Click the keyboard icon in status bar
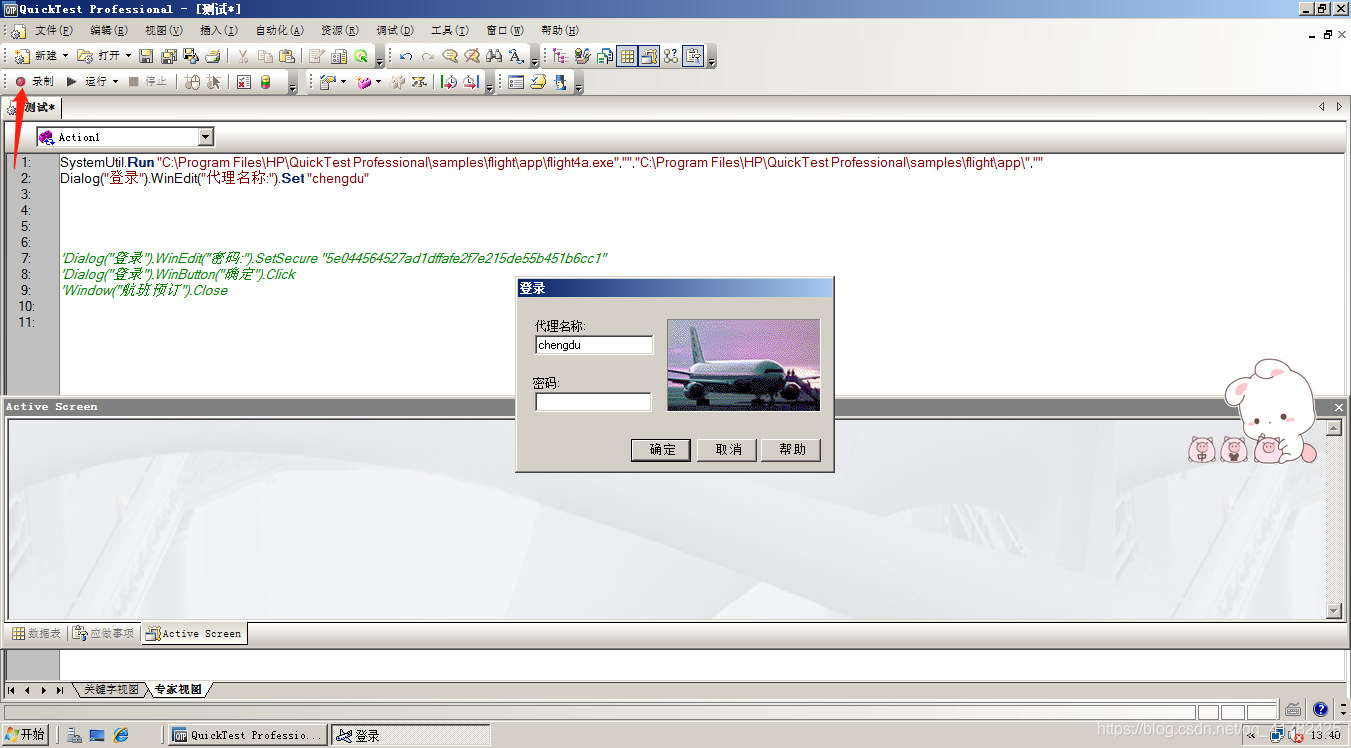 (1293, 709)
